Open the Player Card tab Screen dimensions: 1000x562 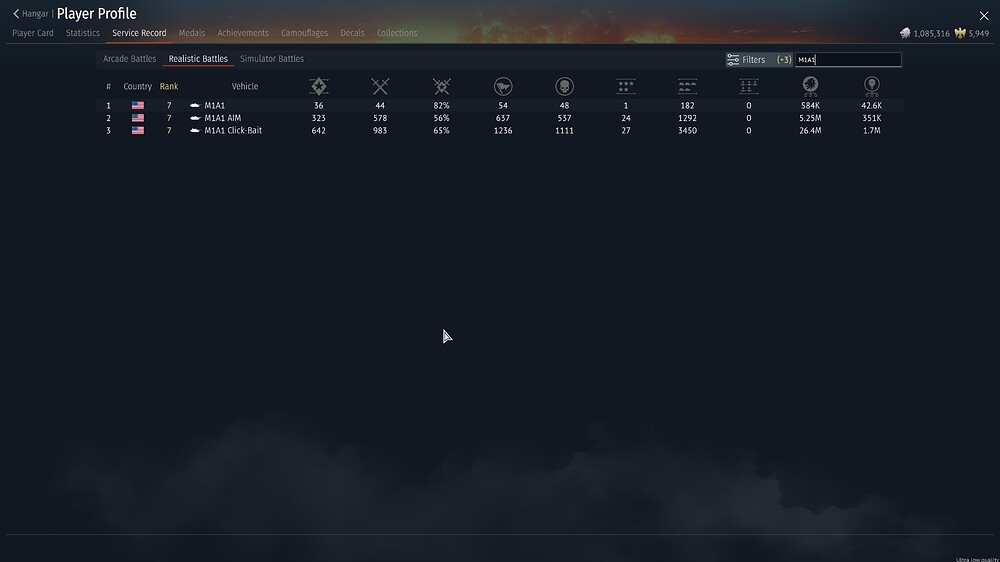click(x=33, y=33)
